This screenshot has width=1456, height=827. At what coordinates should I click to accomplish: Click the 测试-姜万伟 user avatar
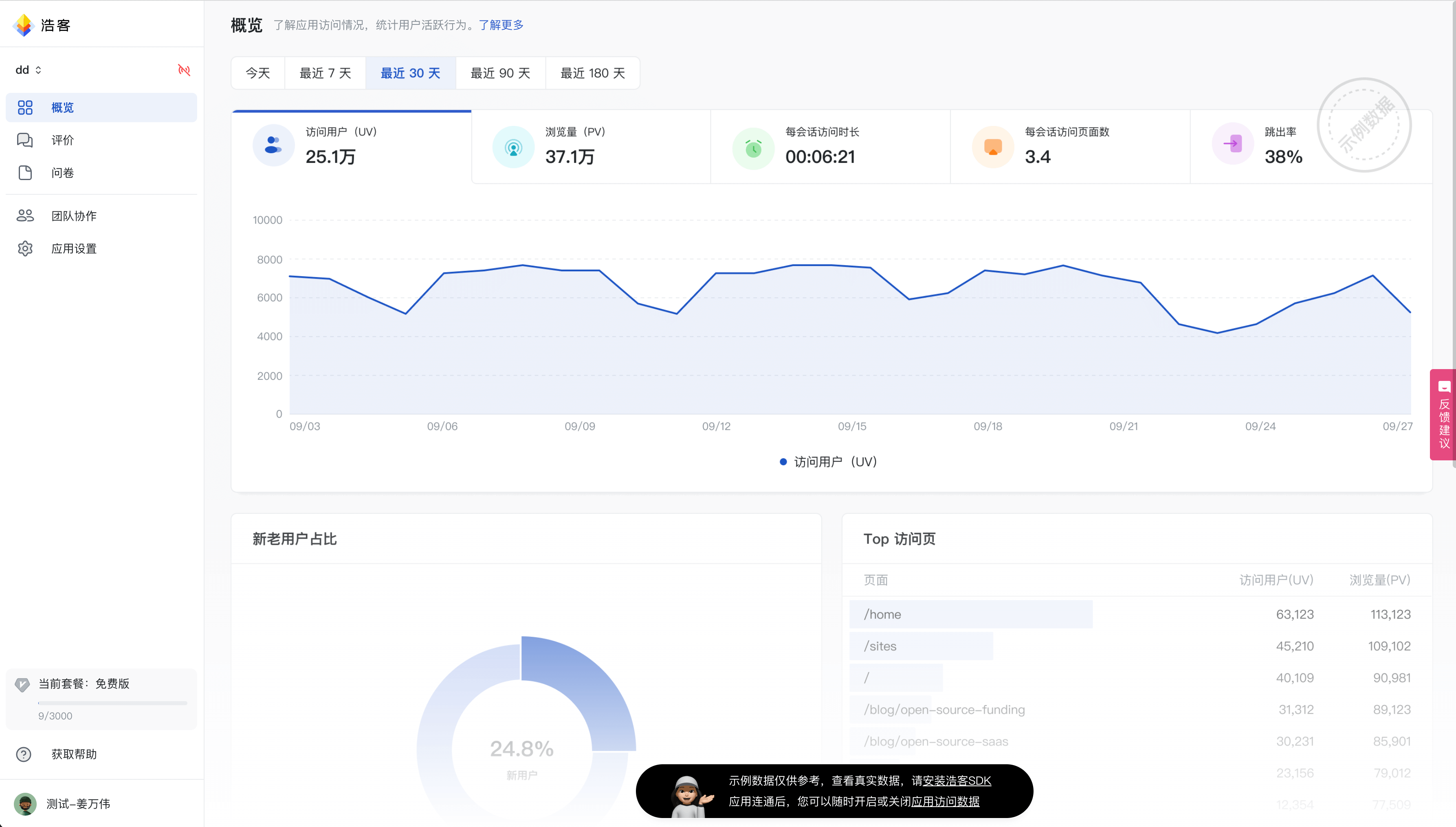click(25, 804)
